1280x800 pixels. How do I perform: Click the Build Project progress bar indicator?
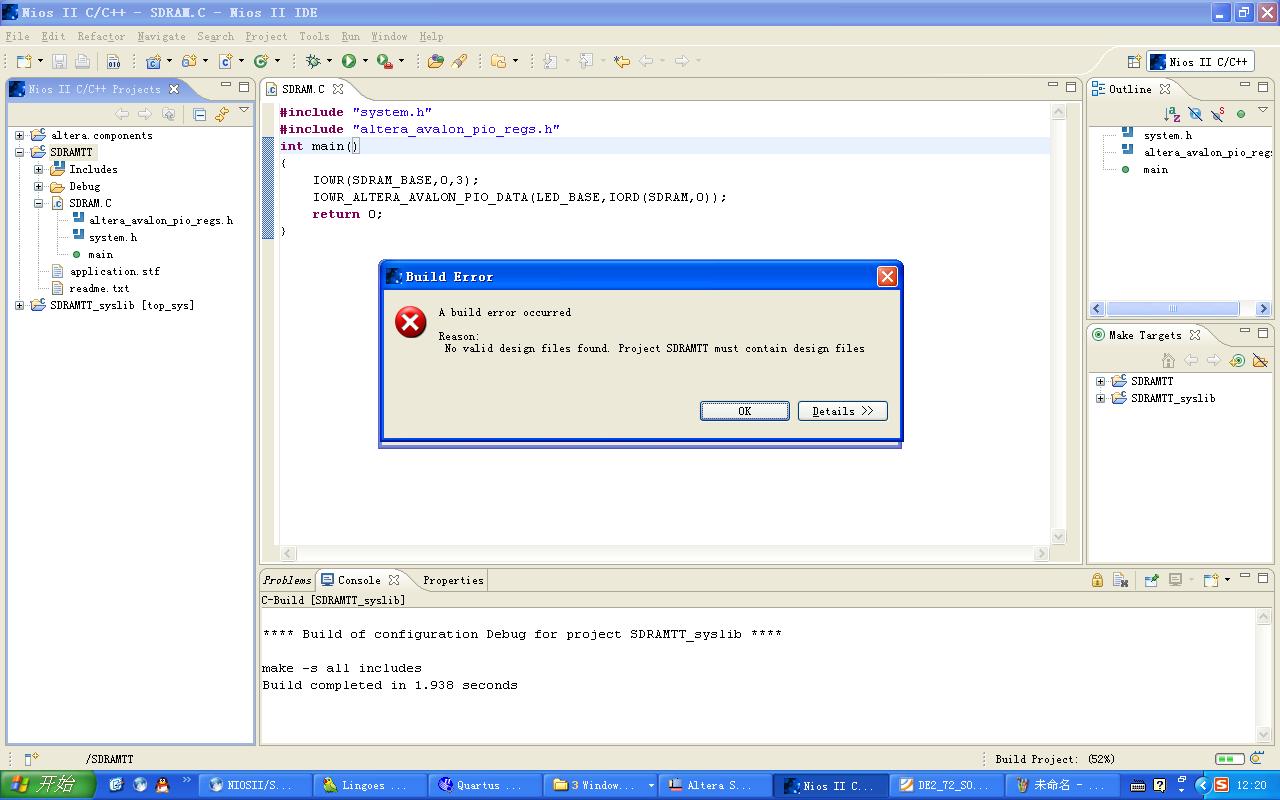pos(1229,759)
